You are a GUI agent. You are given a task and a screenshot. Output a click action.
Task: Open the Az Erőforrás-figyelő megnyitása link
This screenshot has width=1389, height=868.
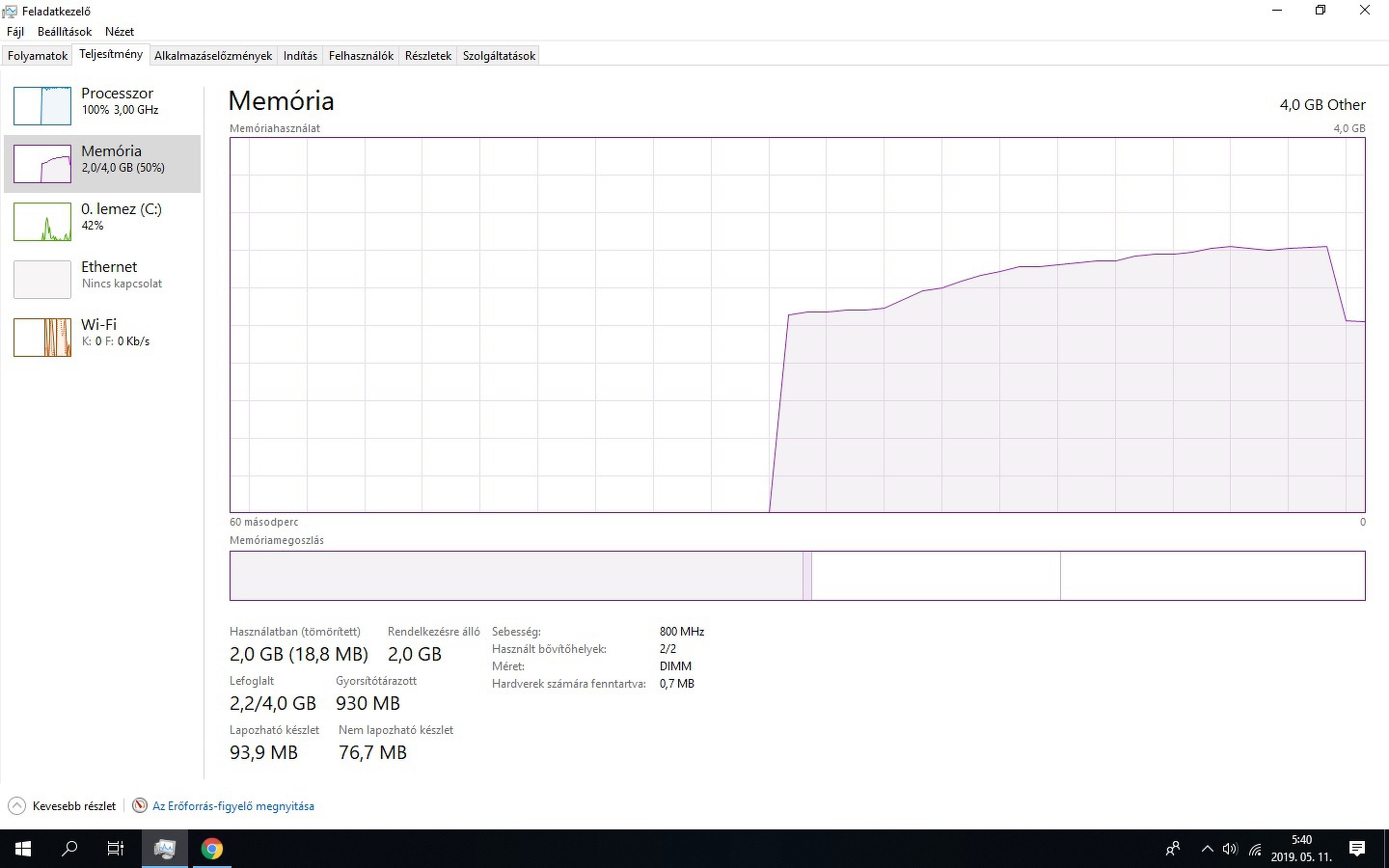click(233, 806)
